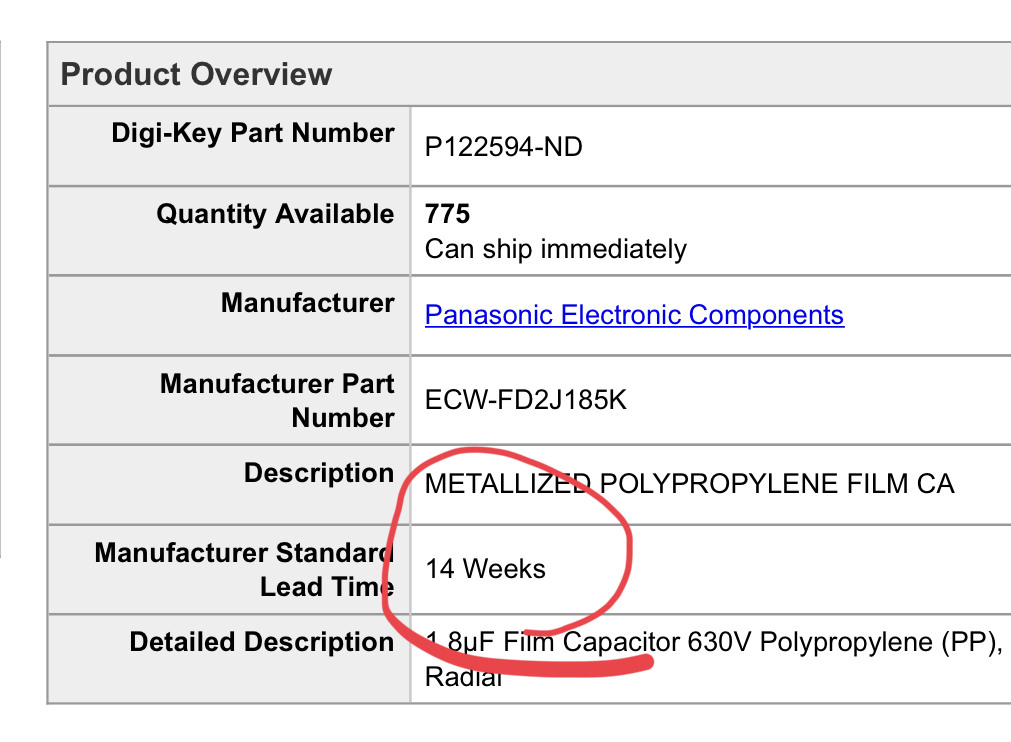Click the word Radial in detailed description

click(x=463, y=677)
